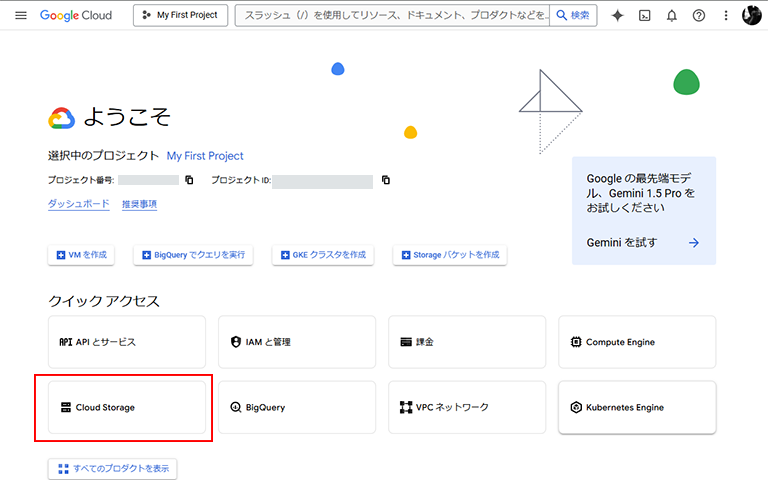Click BigQuery でクエリを実行 button
The height and width of the screenshot is (480, 768).
[x=193, y=255]
